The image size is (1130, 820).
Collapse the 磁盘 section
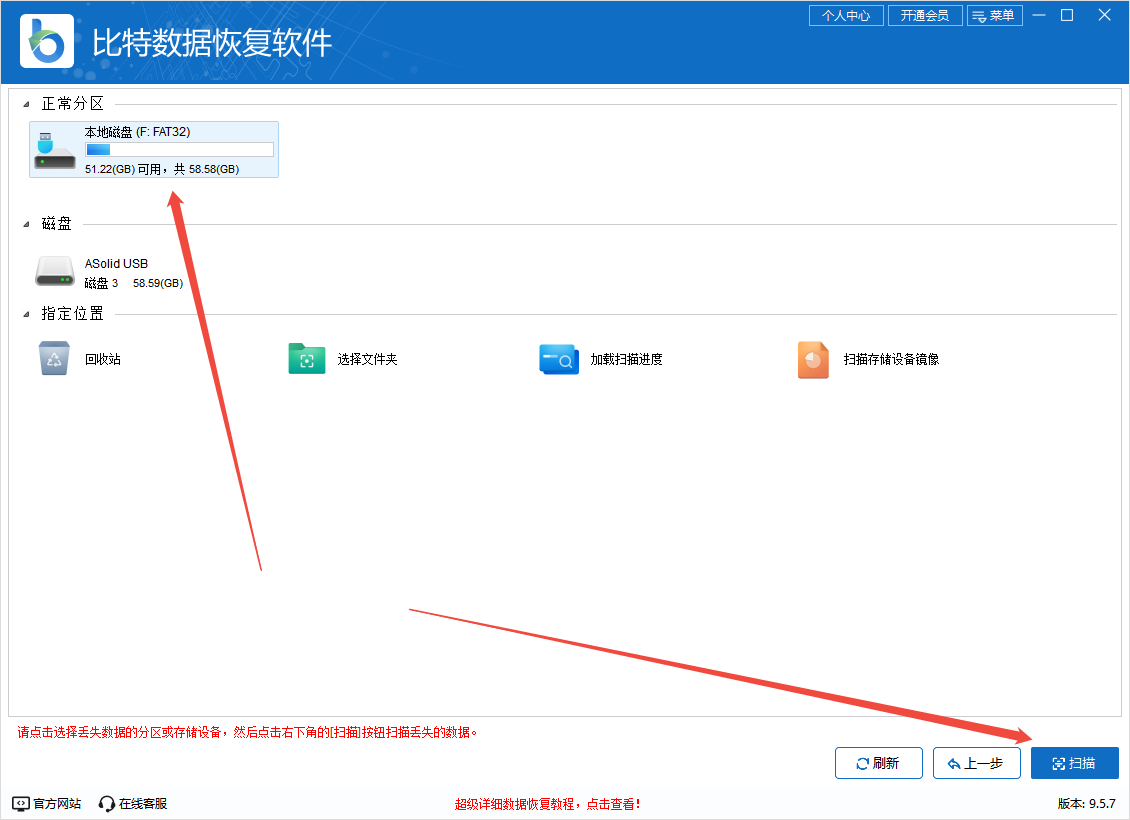[x=27, y=224]
